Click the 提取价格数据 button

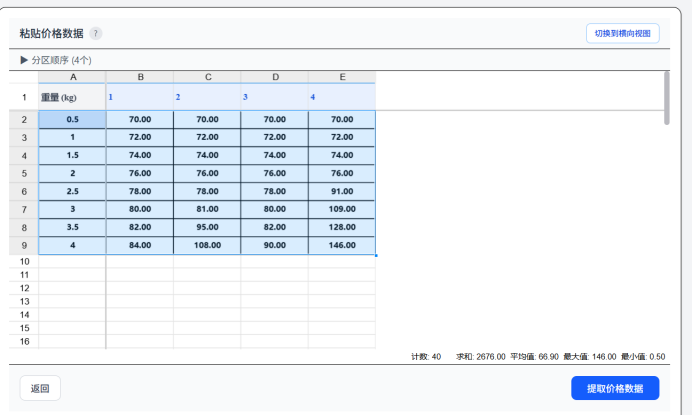[615, 388]
